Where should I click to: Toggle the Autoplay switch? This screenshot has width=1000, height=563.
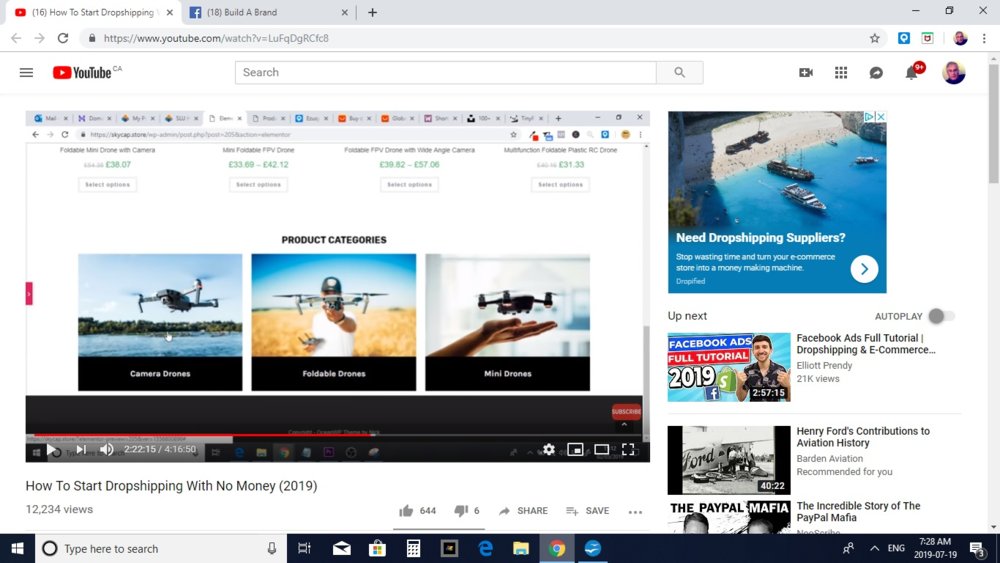pyautogui.click(x=941, y=316)
